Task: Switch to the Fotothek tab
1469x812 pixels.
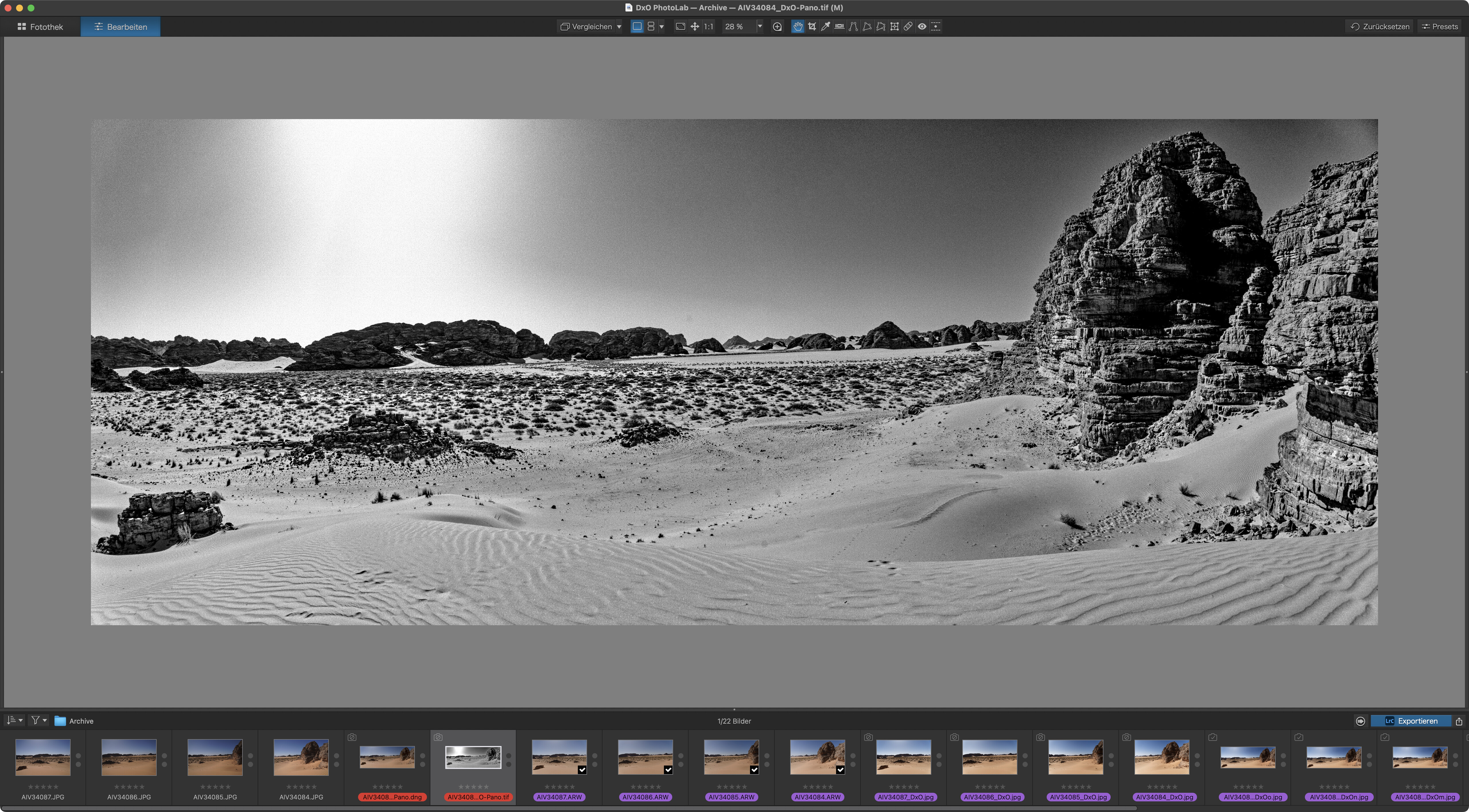Action: [x=40, y=26]
